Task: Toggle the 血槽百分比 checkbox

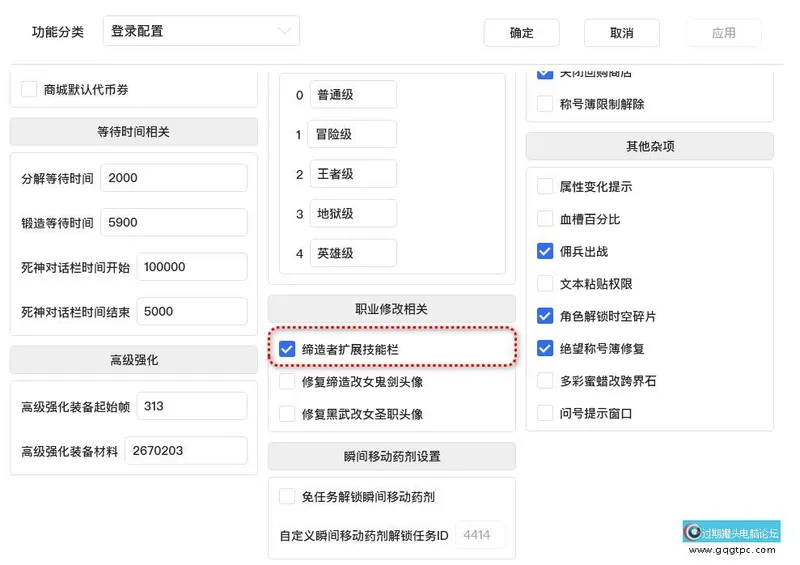Action: pyautogui.click(x=545, y=219)
